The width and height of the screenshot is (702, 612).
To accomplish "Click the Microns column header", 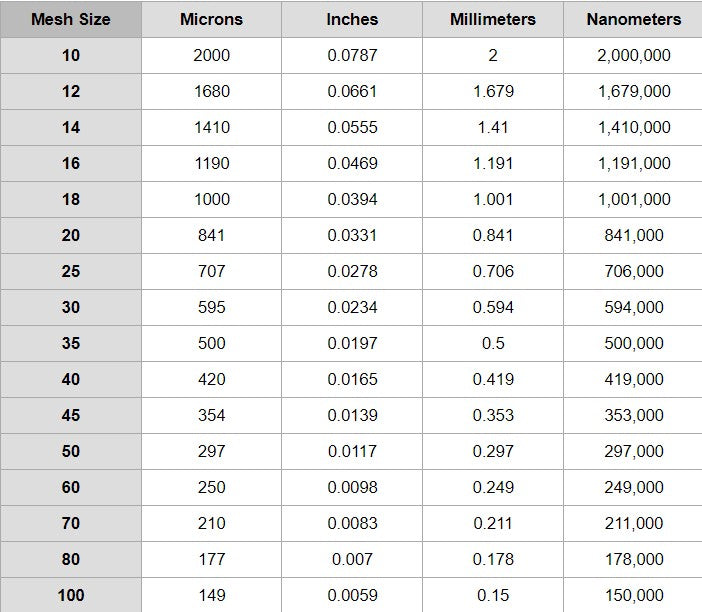I will click(211, 19).
